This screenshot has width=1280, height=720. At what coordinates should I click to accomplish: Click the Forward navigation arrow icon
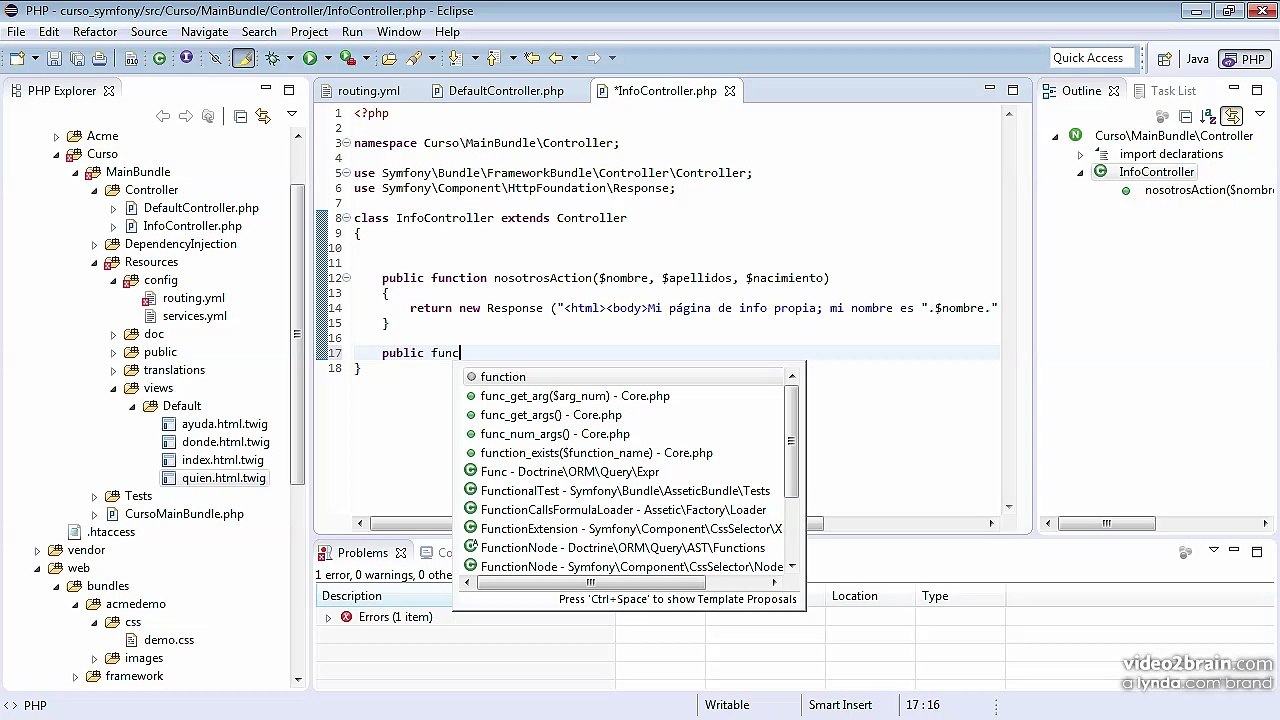coord(594,59)
